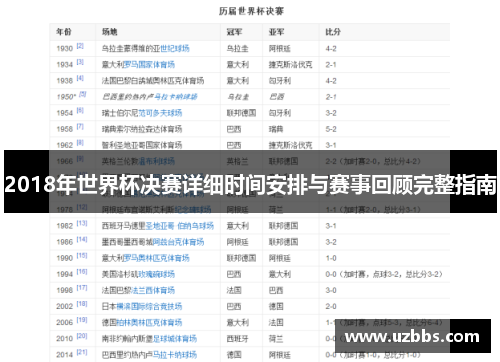This screenshot has height=362, width=500.
Task: Select runner-up 荷兰 in the 2010 row
Action: pyautogui.click(x=276, y=339)
